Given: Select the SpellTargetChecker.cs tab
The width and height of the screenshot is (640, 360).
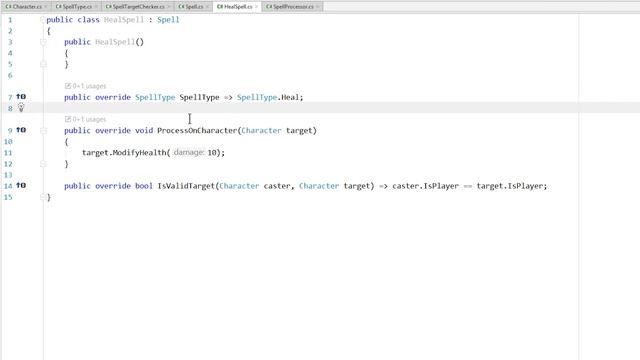Looking at the screenshot, I should [x=138, y=7].
